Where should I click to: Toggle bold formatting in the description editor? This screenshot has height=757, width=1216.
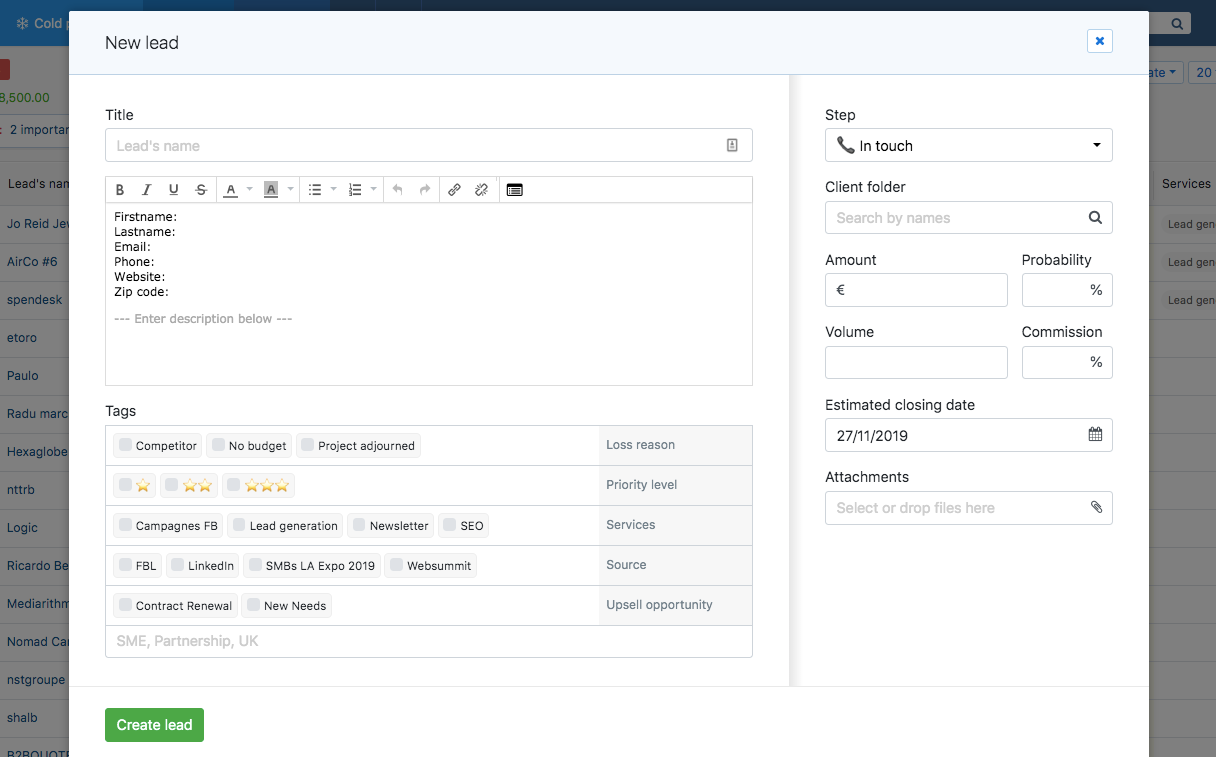pos(120,190)
